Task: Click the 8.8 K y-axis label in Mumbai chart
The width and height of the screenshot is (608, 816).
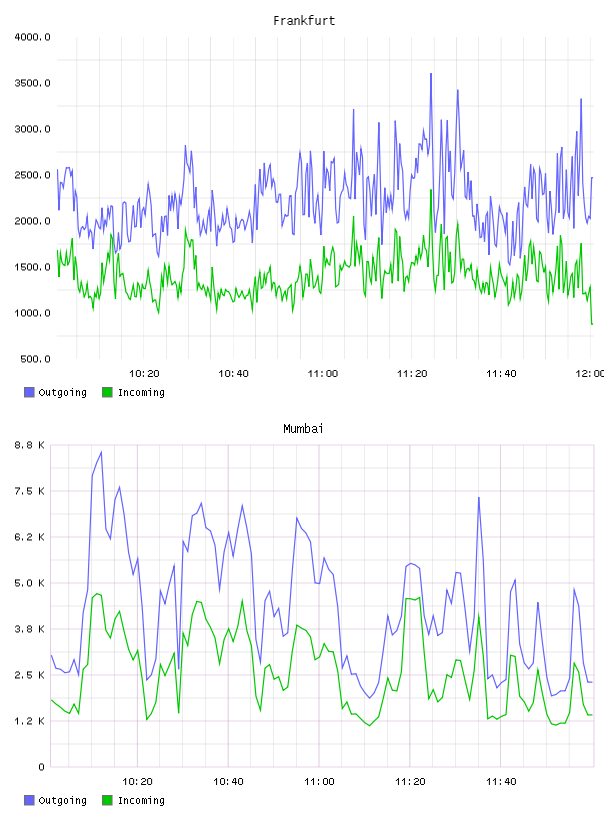Action: (30, 445)
